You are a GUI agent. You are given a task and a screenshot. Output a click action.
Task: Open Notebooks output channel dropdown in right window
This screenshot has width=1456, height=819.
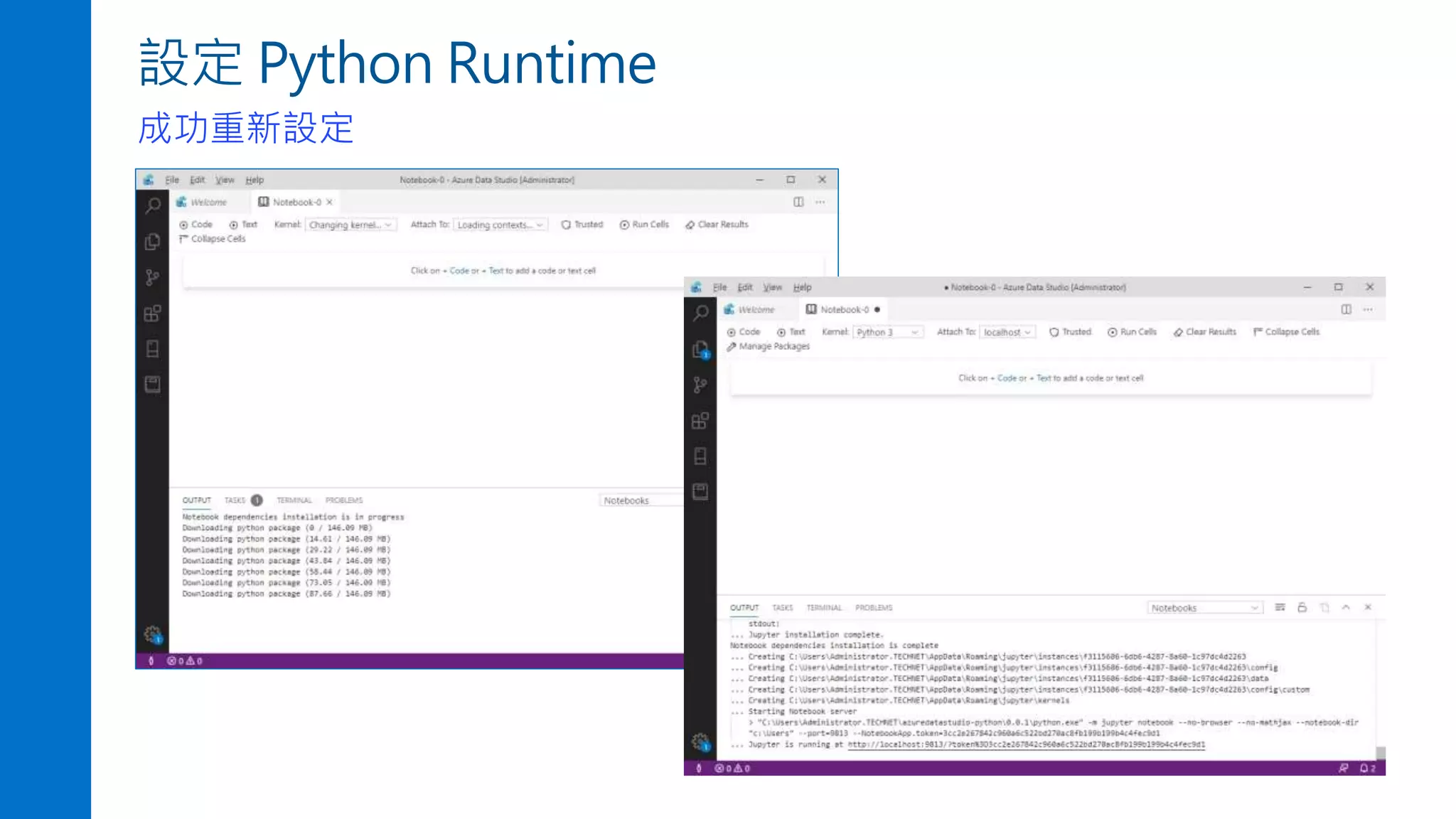(1204, 608)
